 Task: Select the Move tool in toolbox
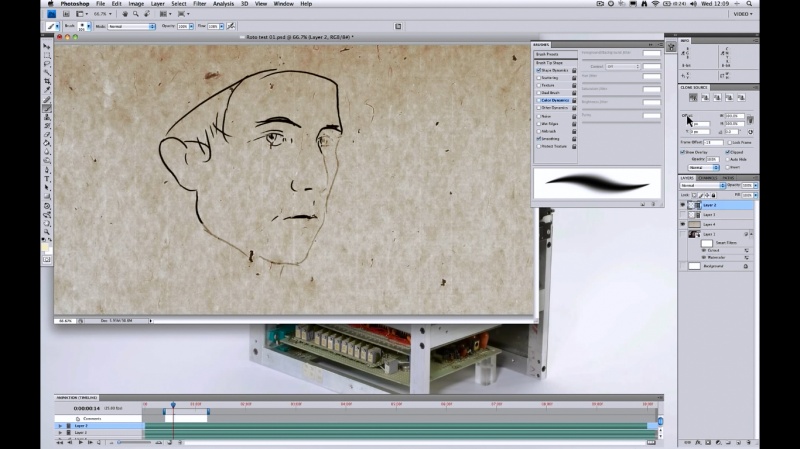coord(47,46)
